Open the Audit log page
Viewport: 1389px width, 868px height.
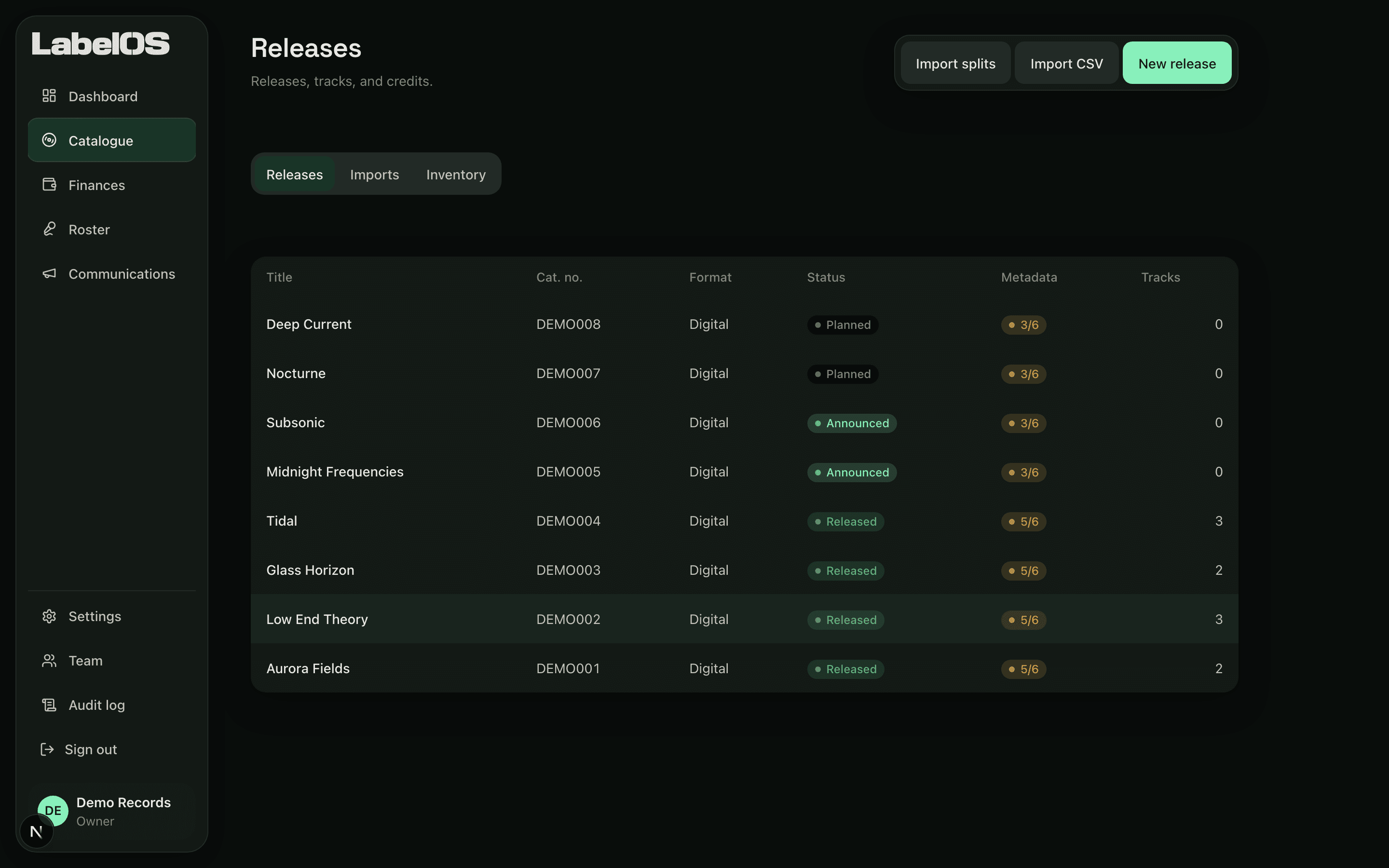tap(112, 705)
